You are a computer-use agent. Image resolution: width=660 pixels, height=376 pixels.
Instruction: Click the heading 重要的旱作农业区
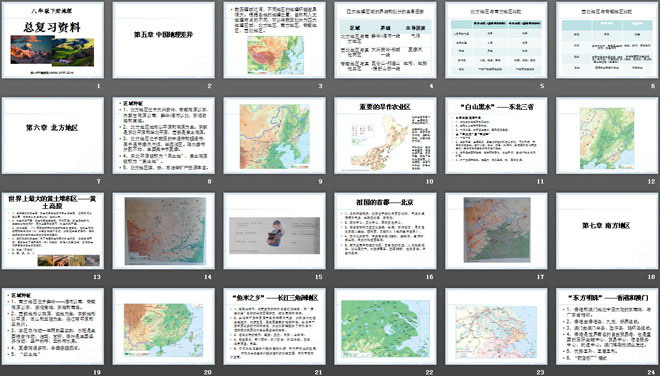[x=385, y=107]
